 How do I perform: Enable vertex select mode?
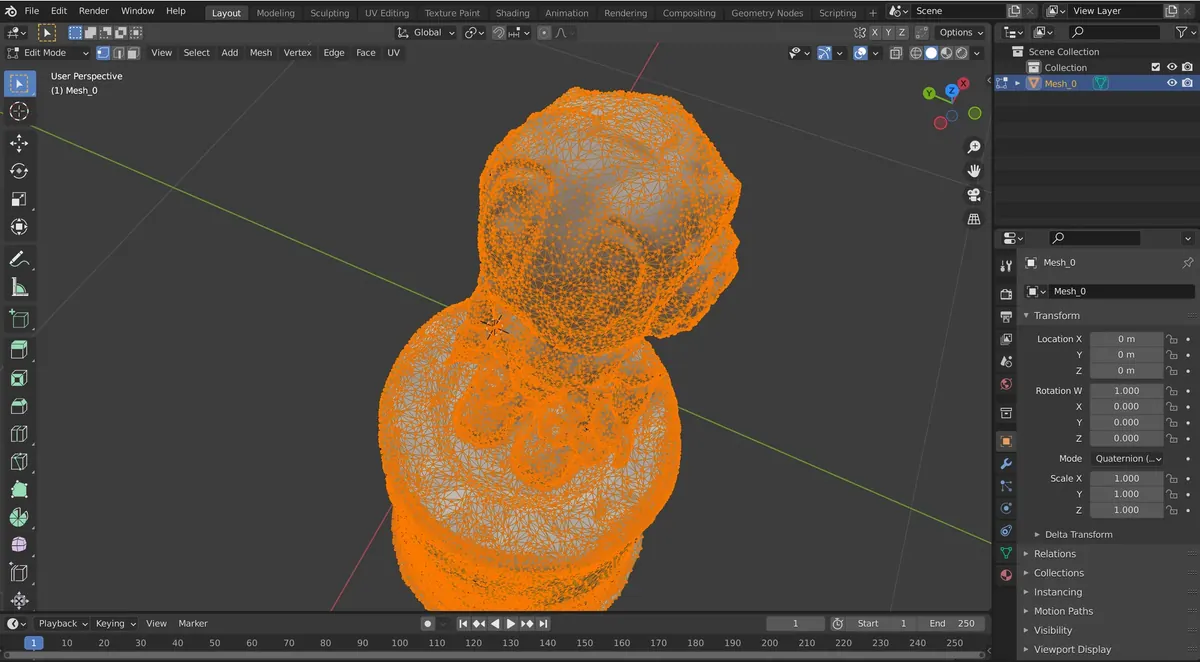pos(103,53)
